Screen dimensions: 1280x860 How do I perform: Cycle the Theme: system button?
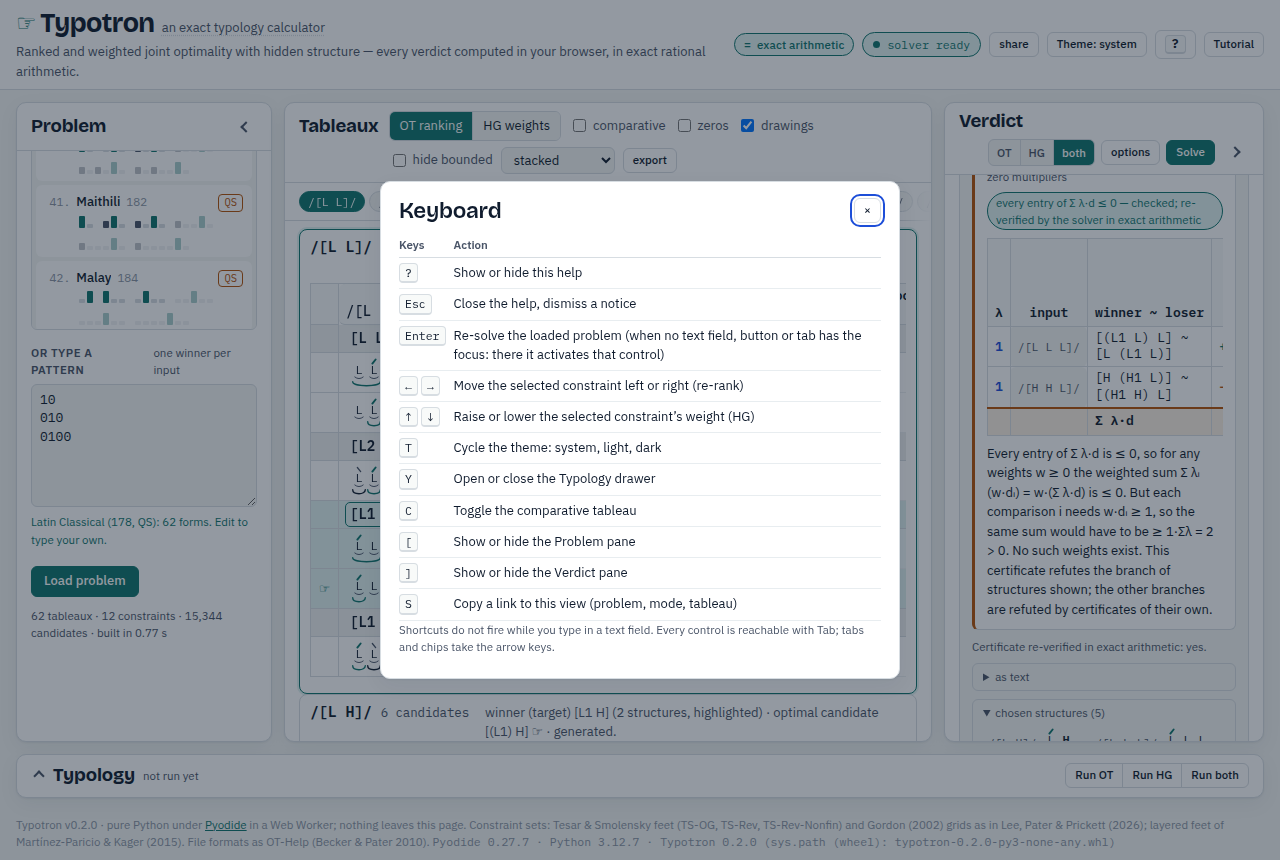coord(1097,44)
